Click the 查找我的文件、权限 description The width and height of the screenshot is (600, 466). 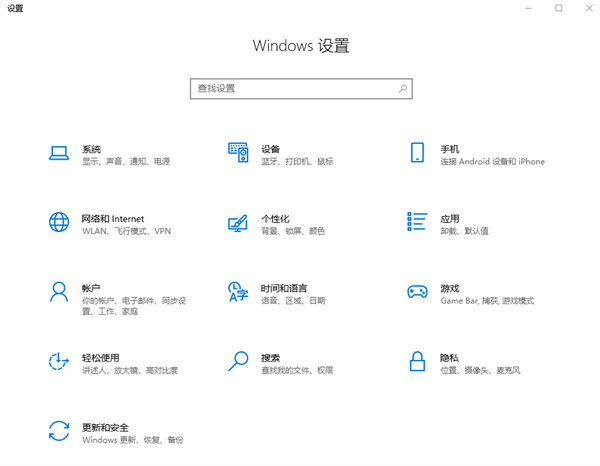[297, 370]
